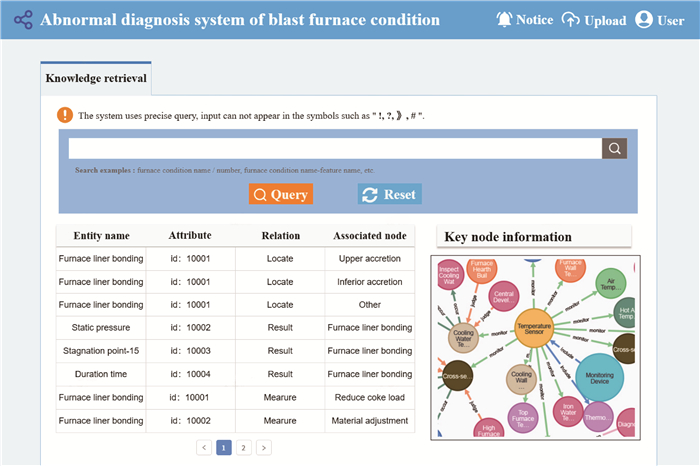Click the Upload cloud icon
The image size is (700, 466).
pyautogui.click(x=571, y=20)
